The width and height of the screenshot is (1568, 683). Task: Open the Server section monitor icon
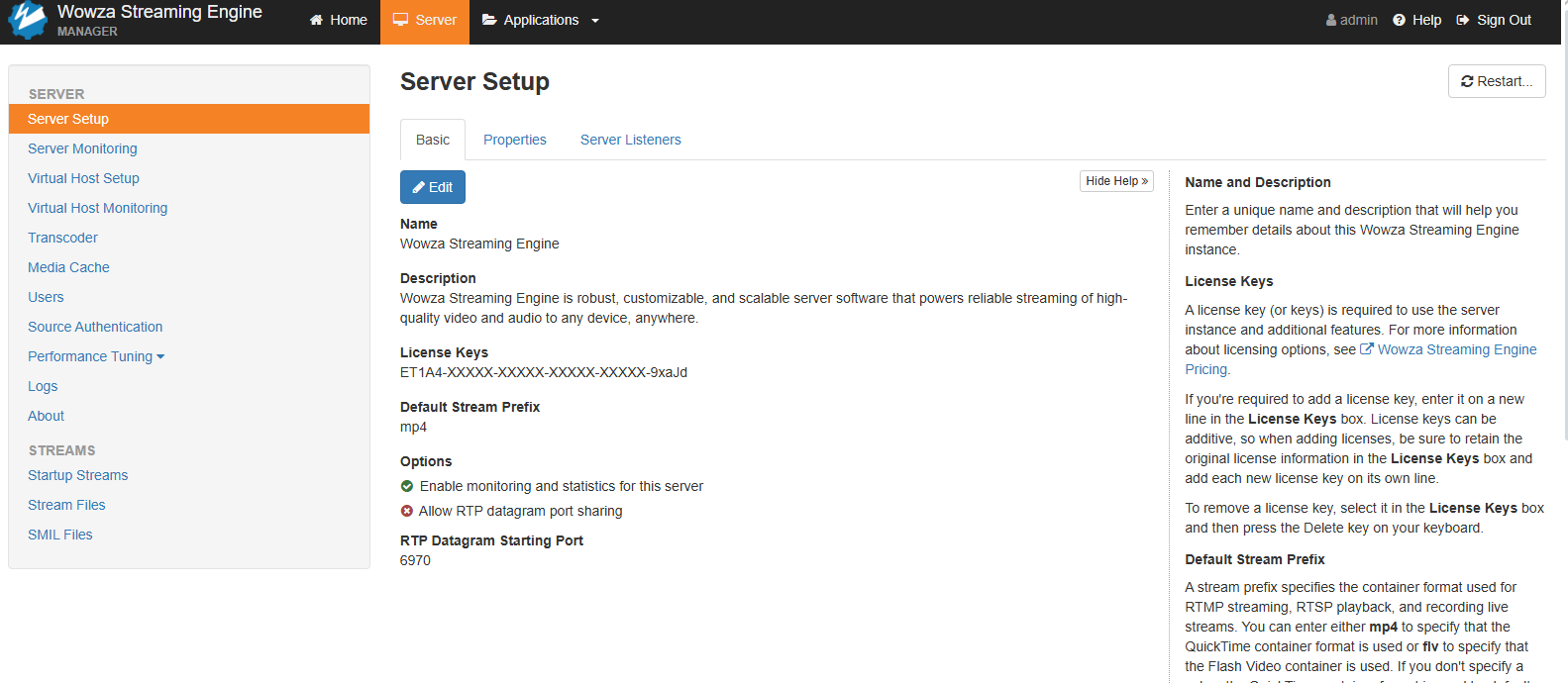click(x=400, y=20)
